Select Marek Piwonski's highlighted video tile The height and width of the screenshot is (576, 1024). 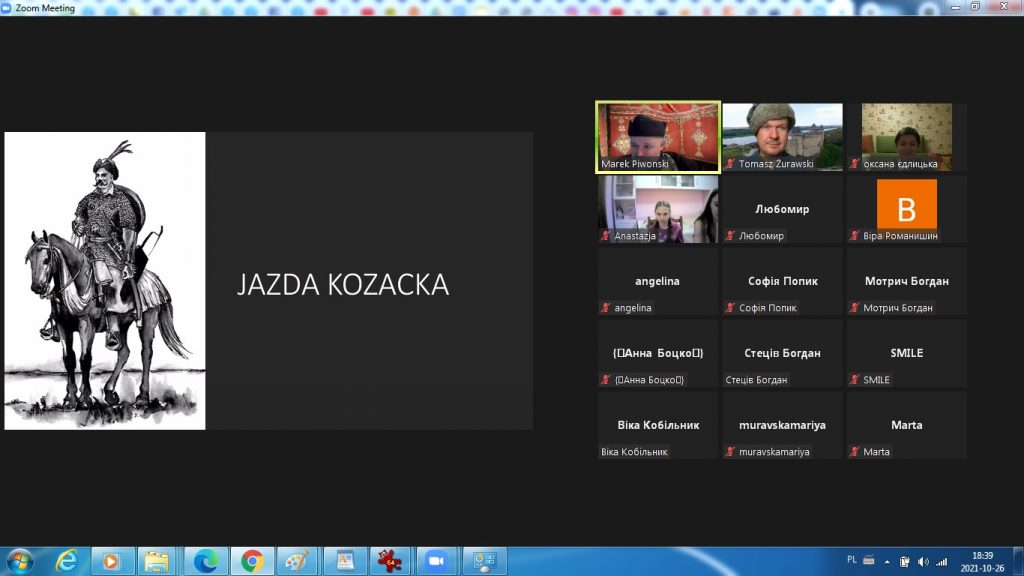[x=658, y=136]
